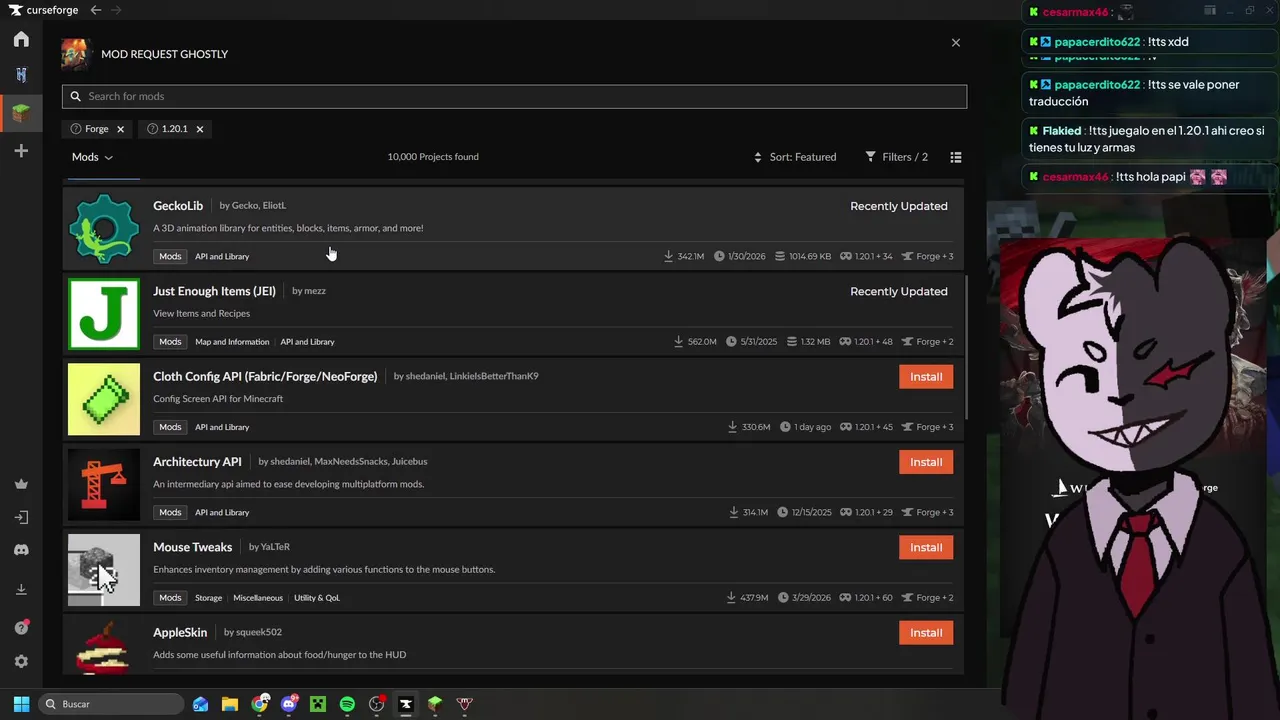The height and width of the screenshot is (720, 1280).
Task: Install Cloth Config API
Action: (926, 377)
